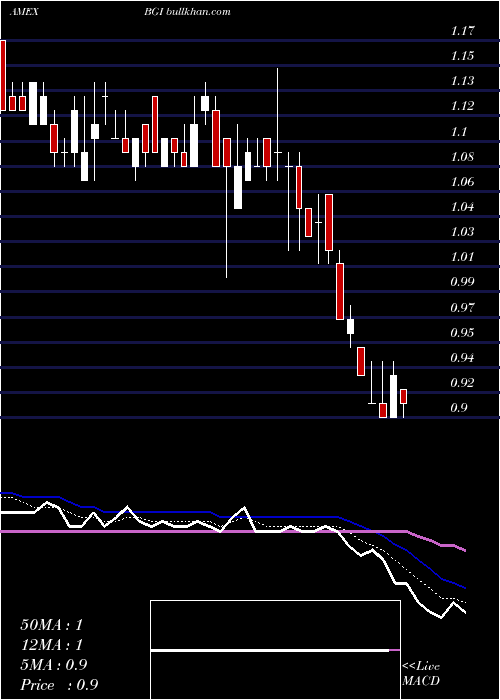Click the 0.92 price axis label
This screenshot has width=500, height=700.
point(462,383)
